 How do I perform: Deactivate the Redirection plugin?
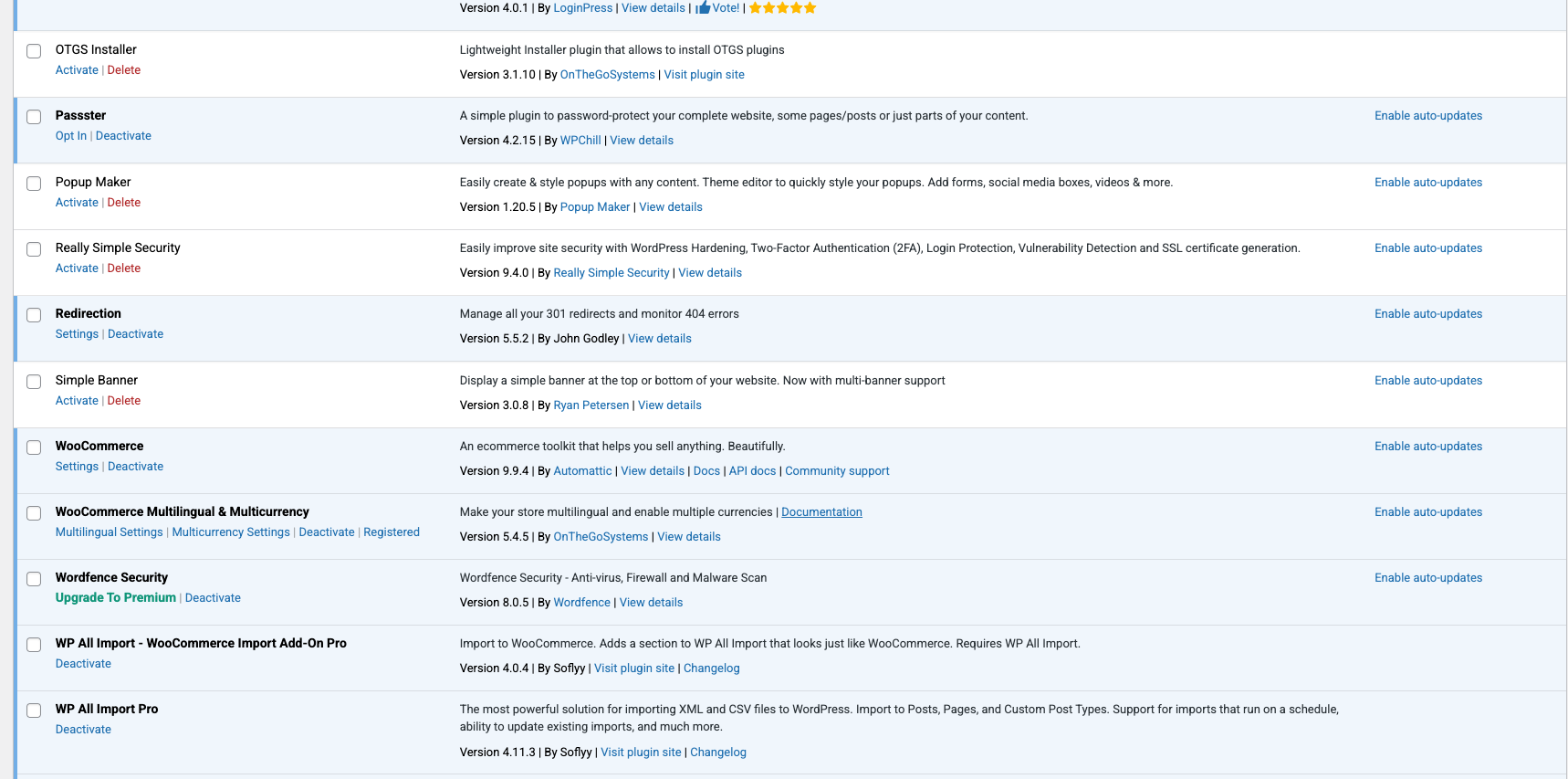[x=136, y=334]
